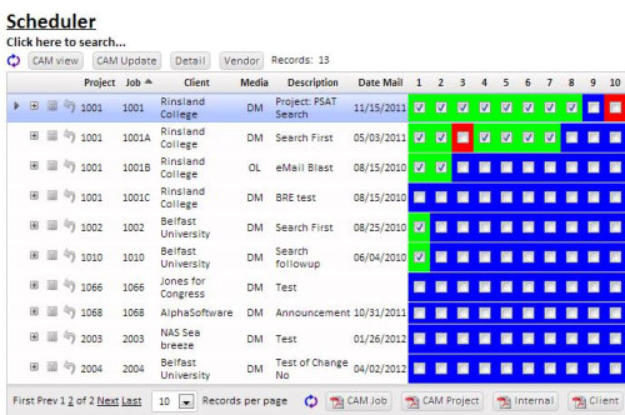Screen dimensions: 625x415
Task: Check the red column 3 box for job 1001A
Action: 463,137
